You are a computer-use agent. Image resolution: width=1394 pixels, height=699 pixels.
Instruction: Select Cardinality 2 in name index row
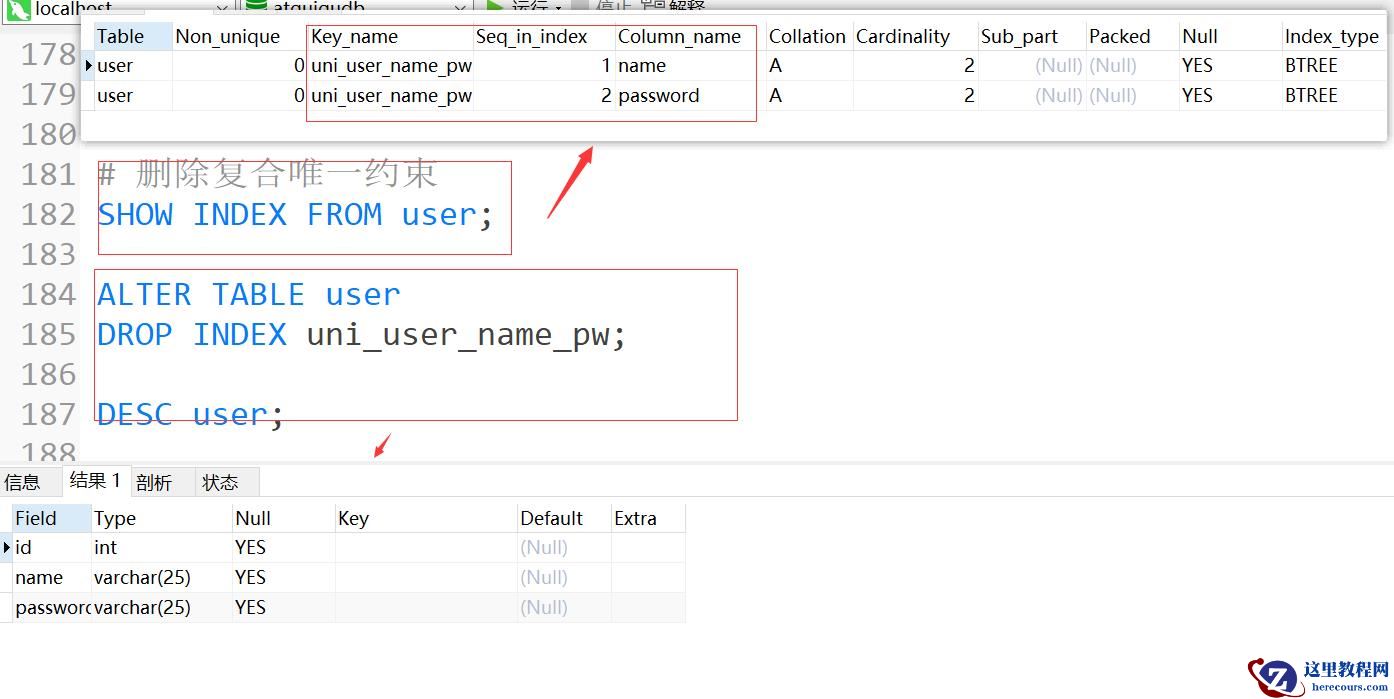pyautogui.click(x=915, y=66)
